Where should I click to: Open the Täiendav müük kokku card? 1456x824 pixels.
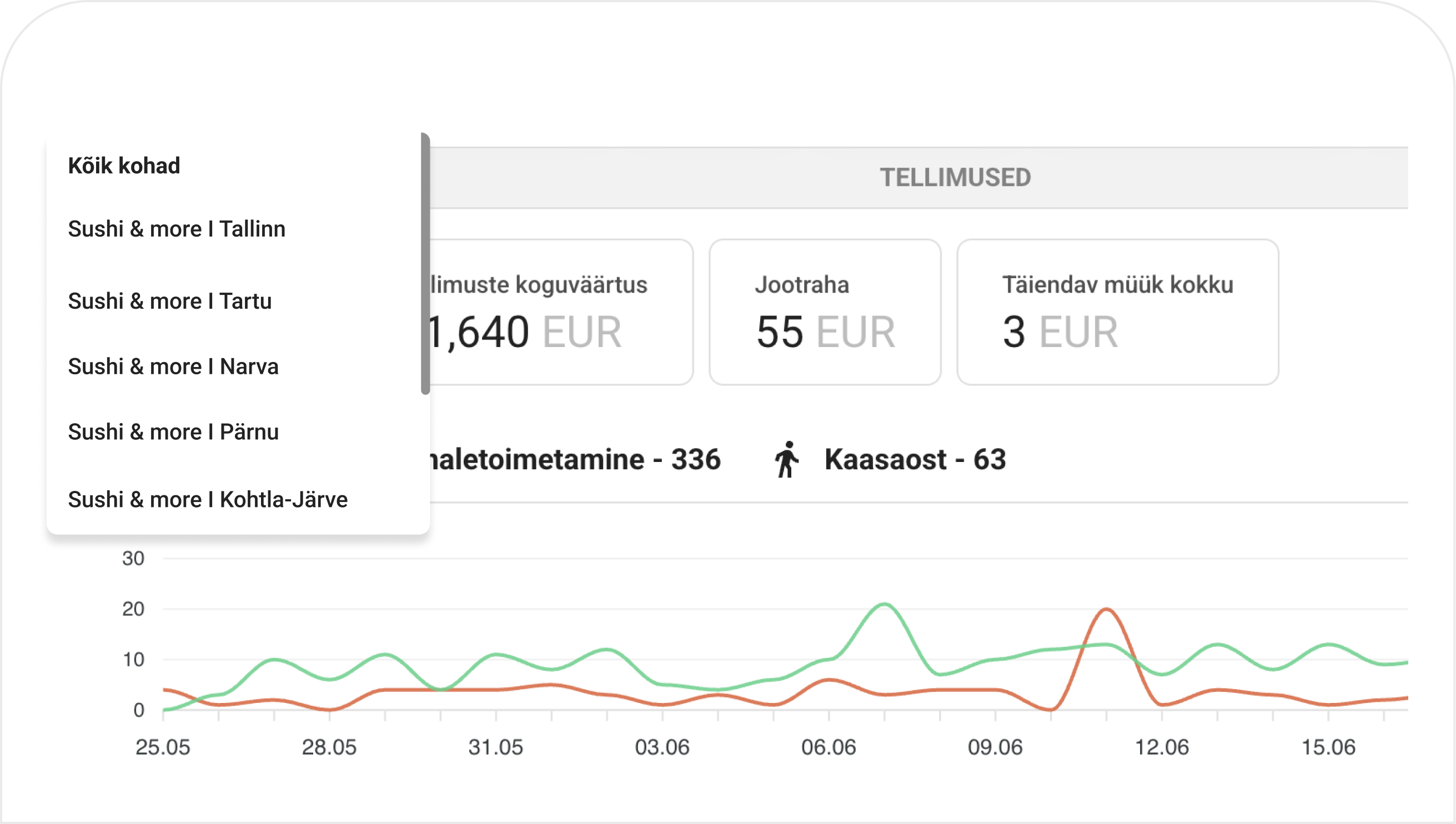[x=1118, y=312]
